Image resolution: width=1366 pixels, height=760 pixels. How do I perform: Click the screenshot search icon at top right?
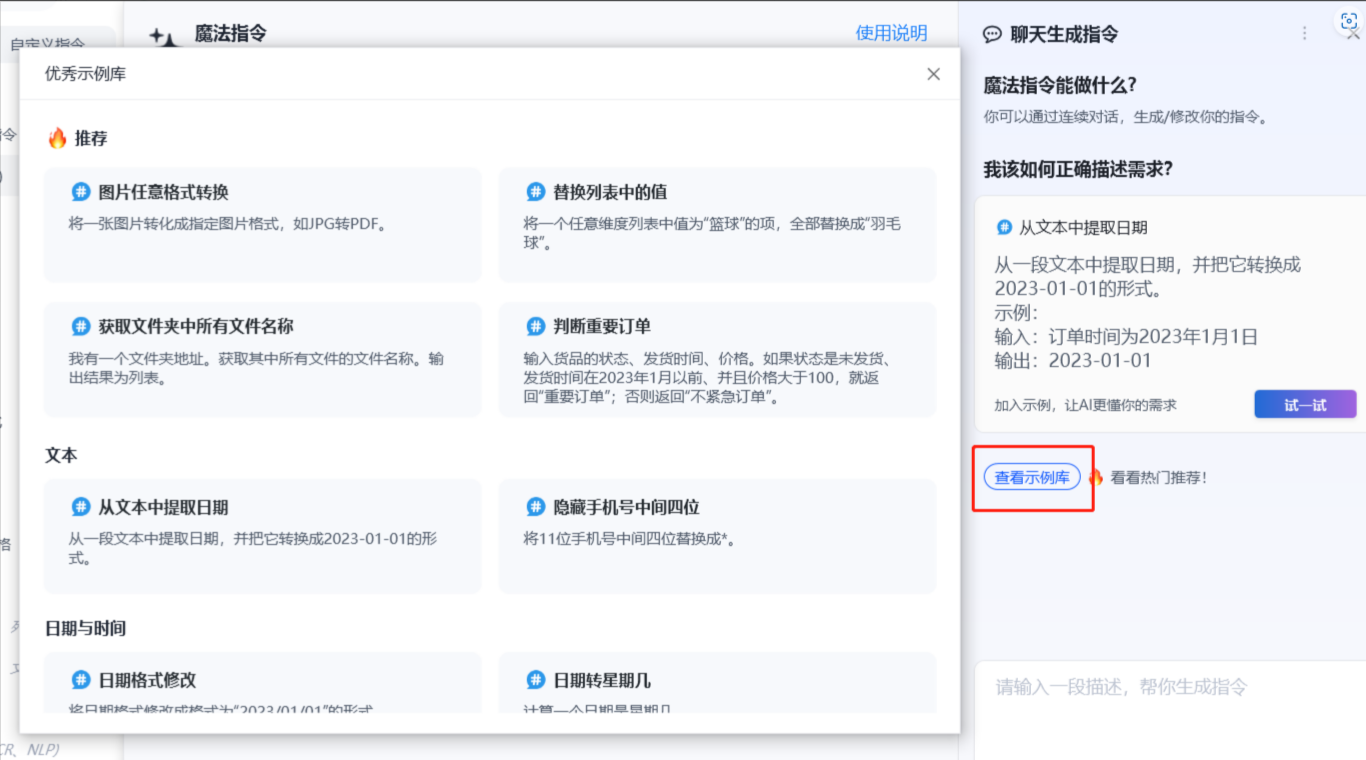1349,21
